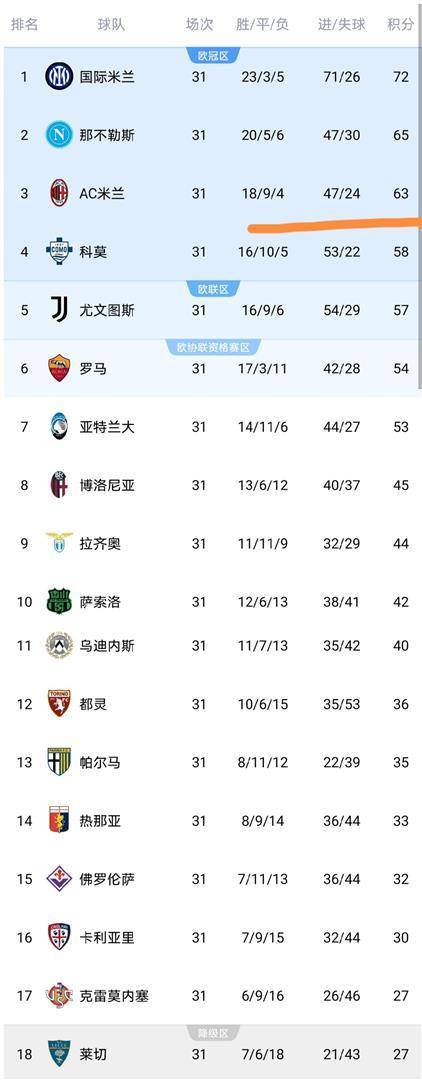Sort by 积分 column header
Screen dimensions: 422x1080
coord(400,25)
